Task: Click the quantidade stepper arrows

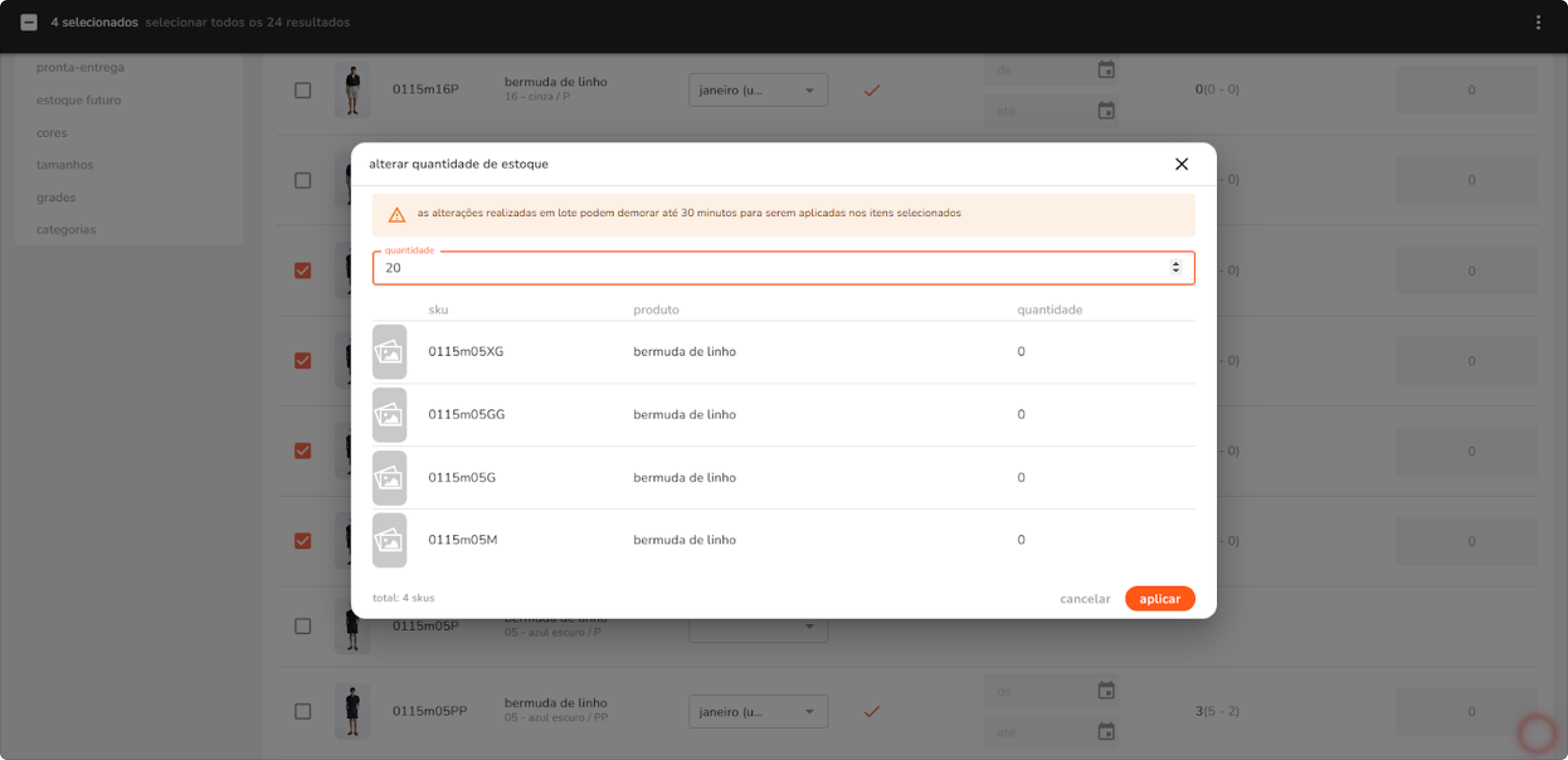Action: pos(1175,267)
